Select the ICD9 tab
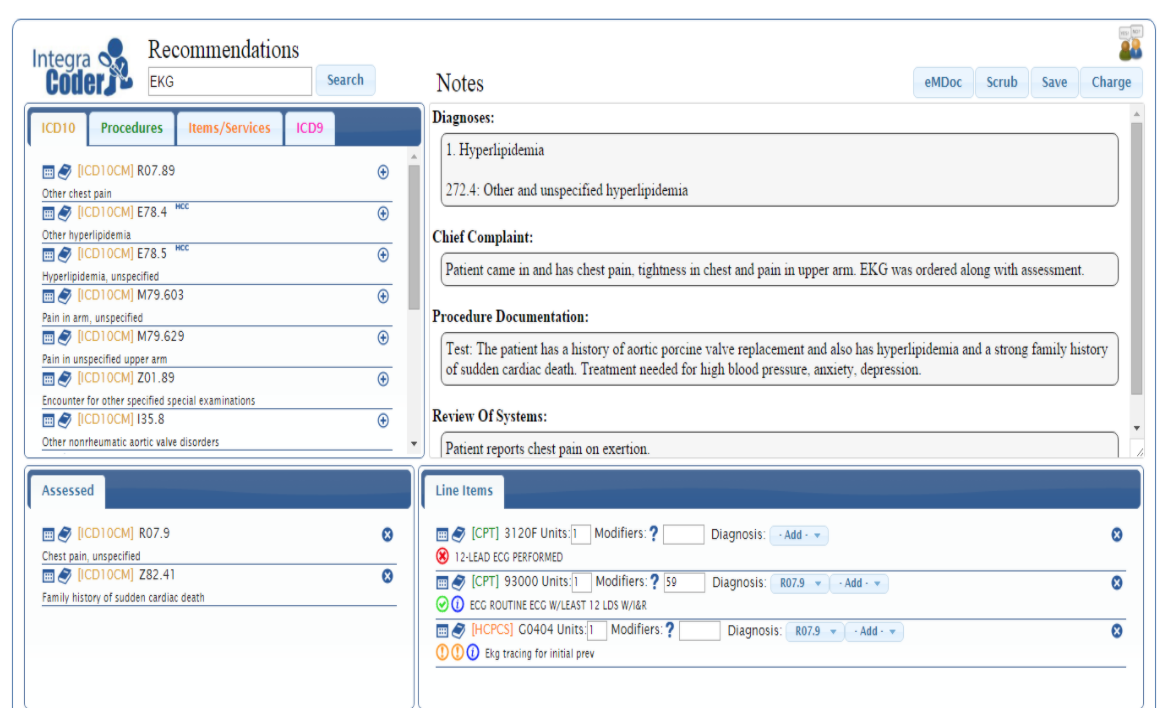 [x=309, y=128]
